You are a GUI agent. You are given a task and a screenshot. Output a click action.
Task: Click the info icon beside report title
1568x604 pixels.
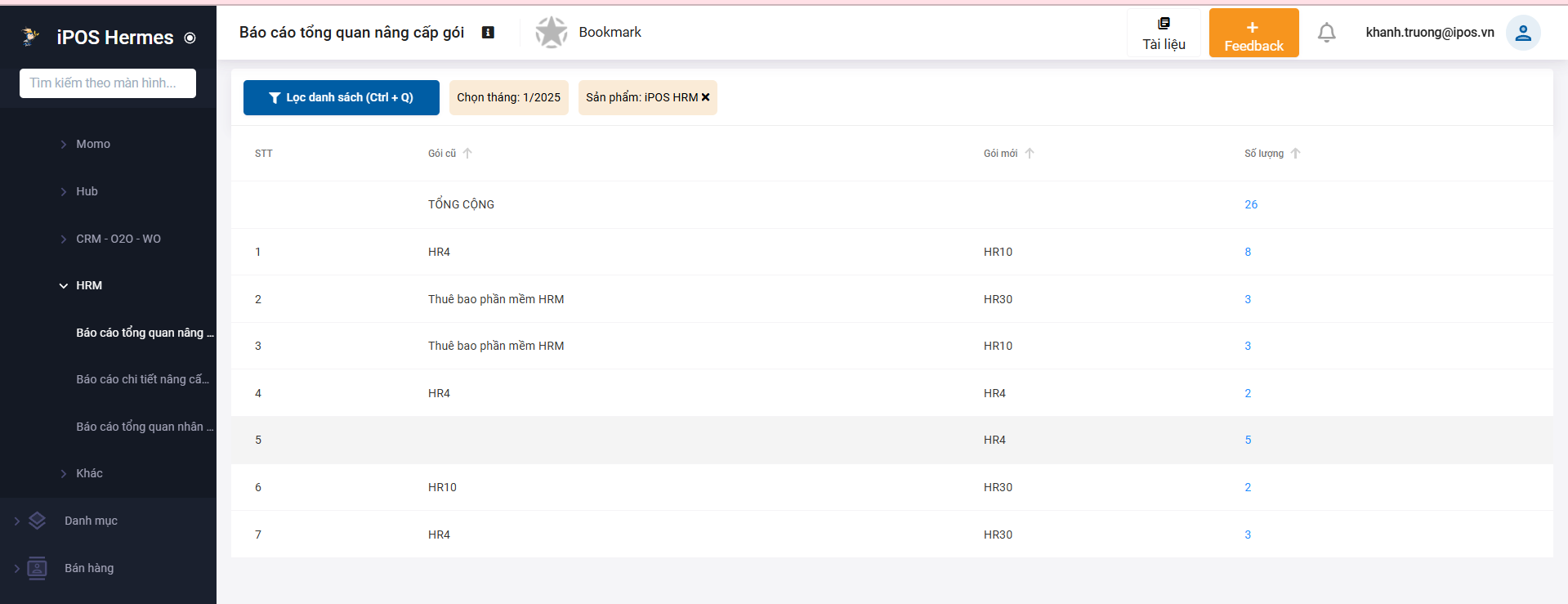coord(488,33)
